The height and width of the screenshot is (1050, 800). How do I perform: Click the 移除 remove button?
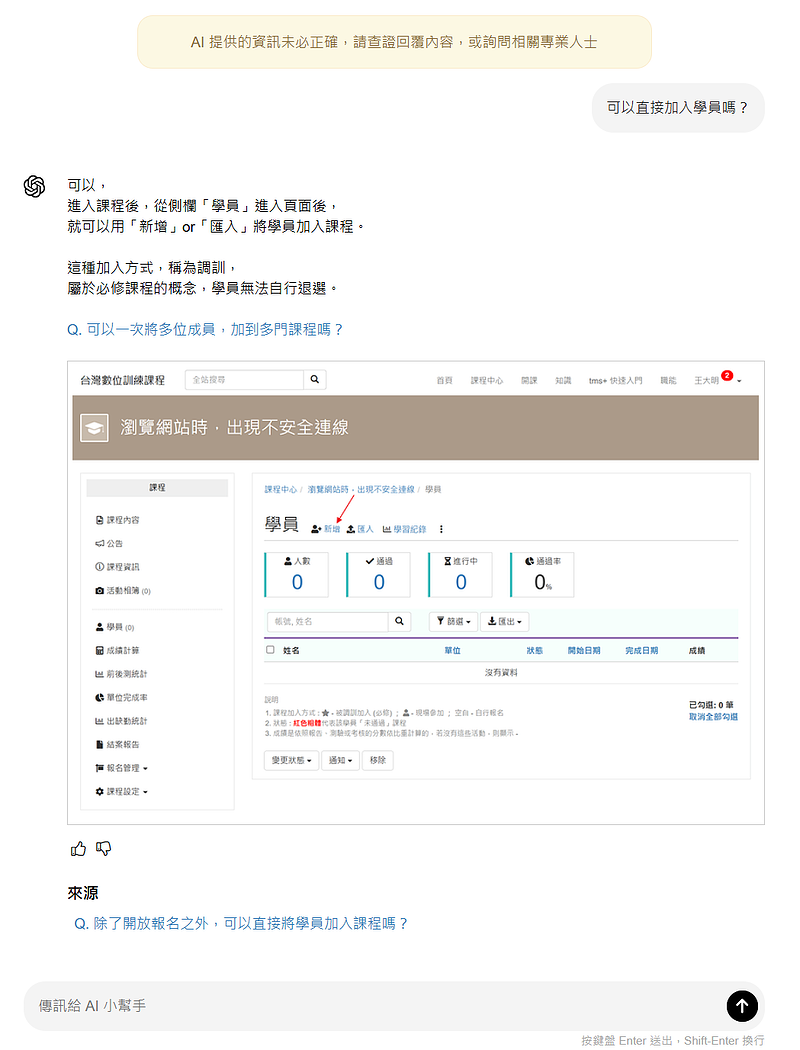click(377, 760)
